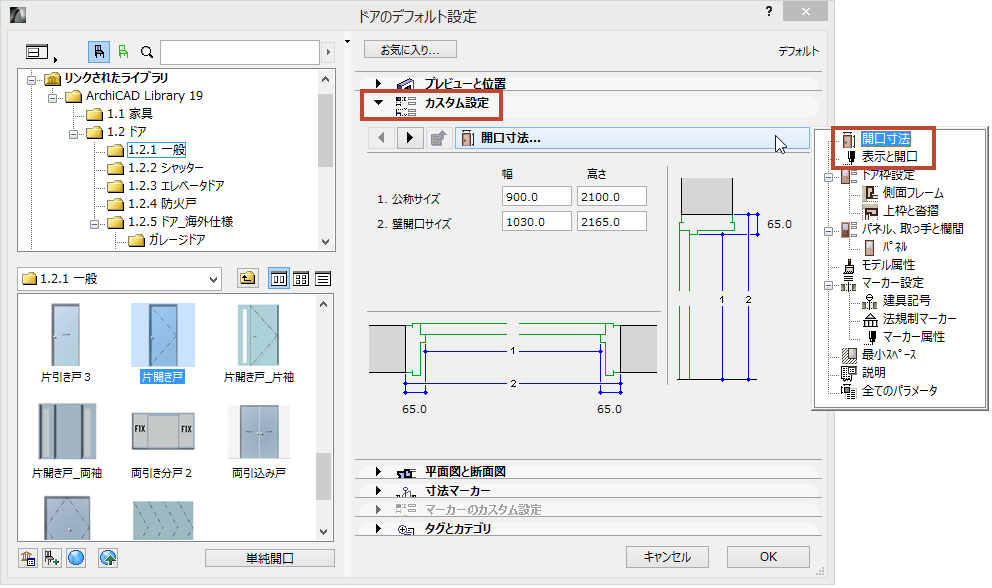
Task: Open the 1.2.1 一般 folder dropdown
Action: coord(118,278)
